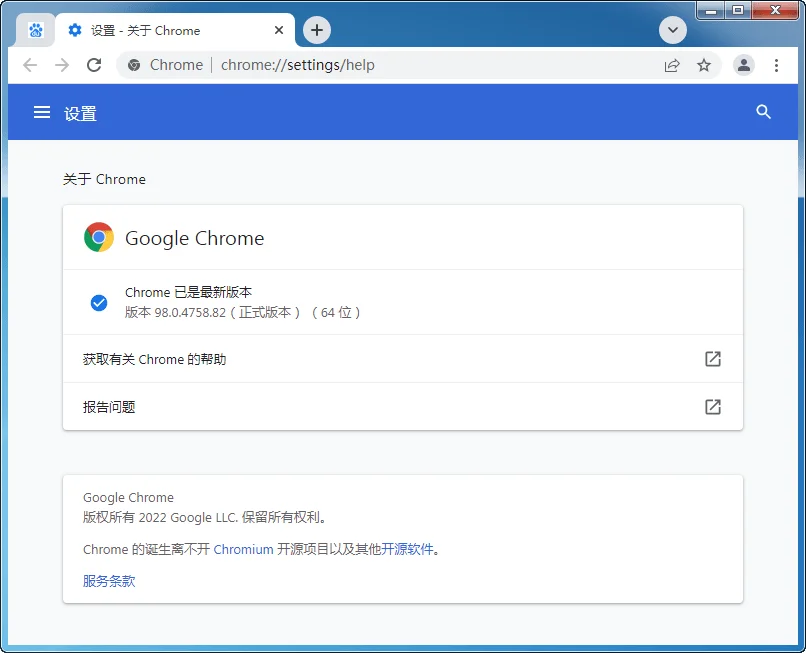Expand the tab search dropdown arrow
Image resolution: width=806 pixels, height=653 pixels.
[x=673, y=30]
